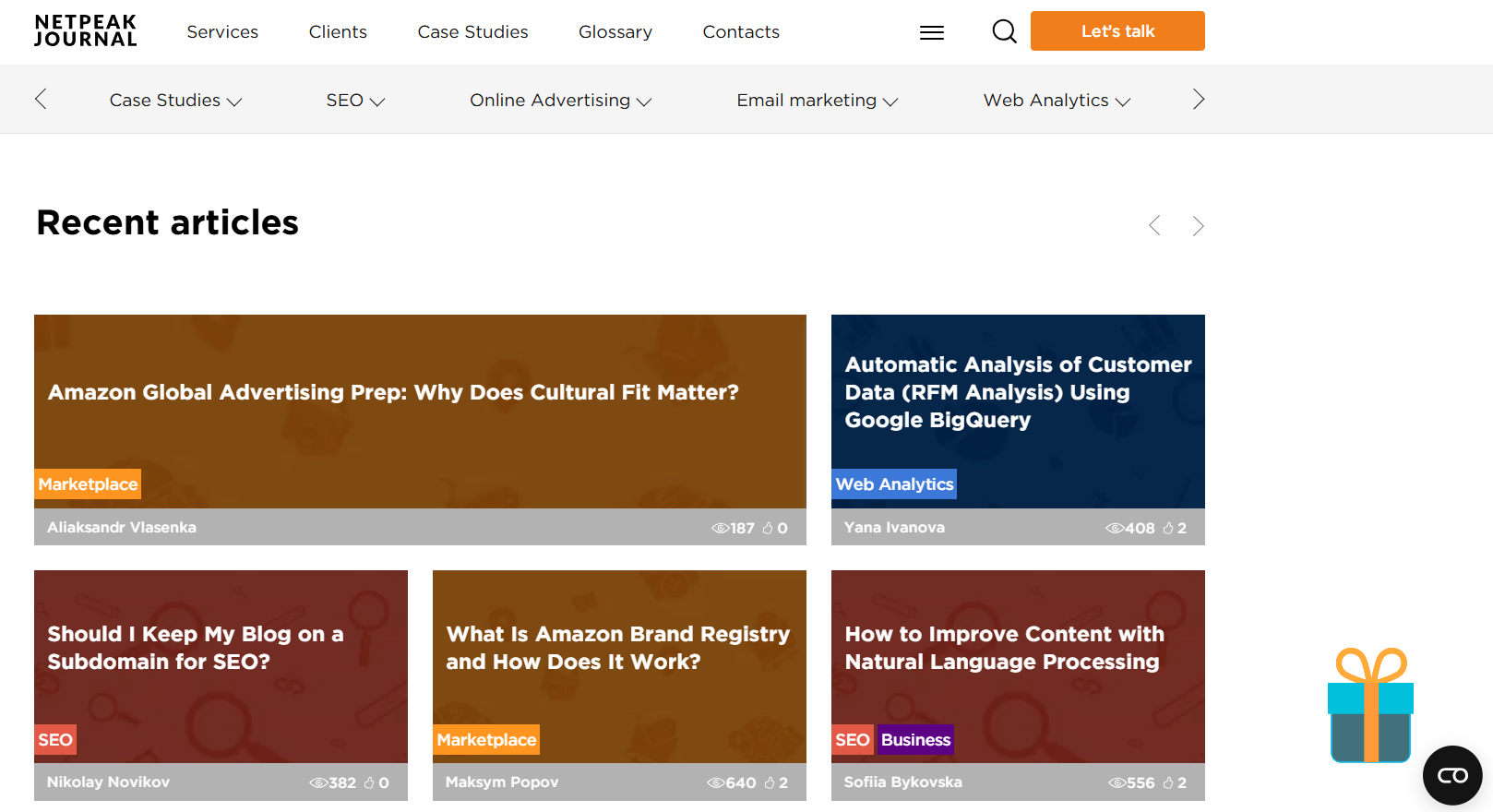Open Should I Keep My Blog article
The image size is (1493, 812).
tap(196, 648)
